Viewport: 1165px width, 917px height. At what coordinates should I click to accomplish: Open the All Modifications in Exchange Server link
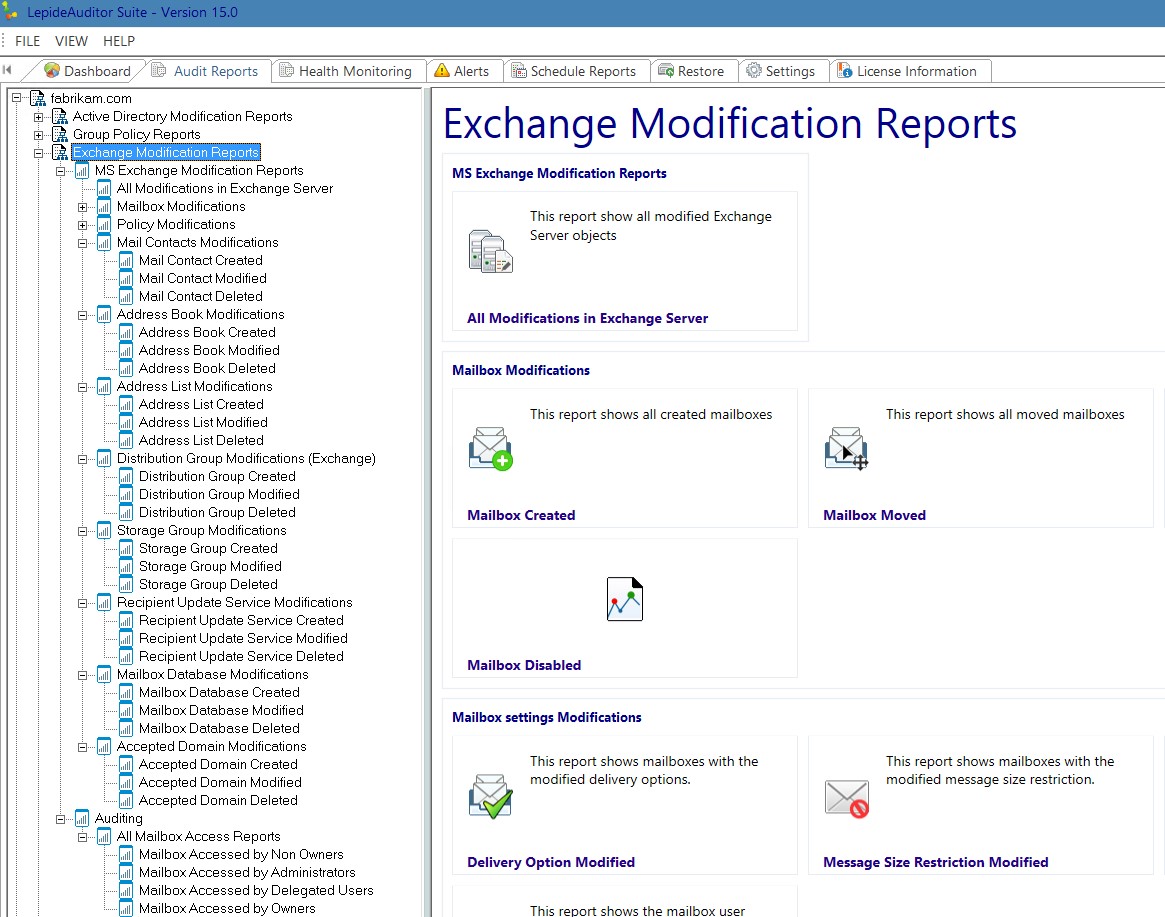coord(587,318)
